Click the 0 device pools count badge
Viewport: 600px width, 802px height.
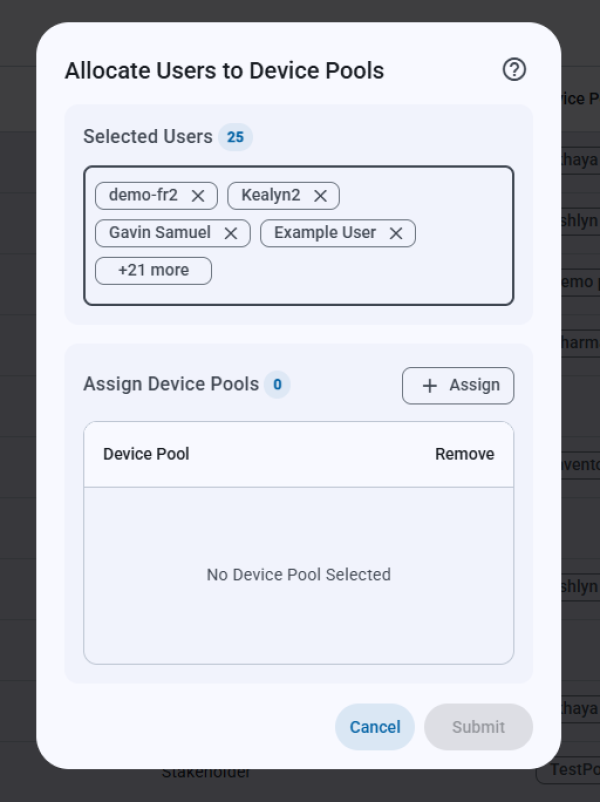pos(277,384)
